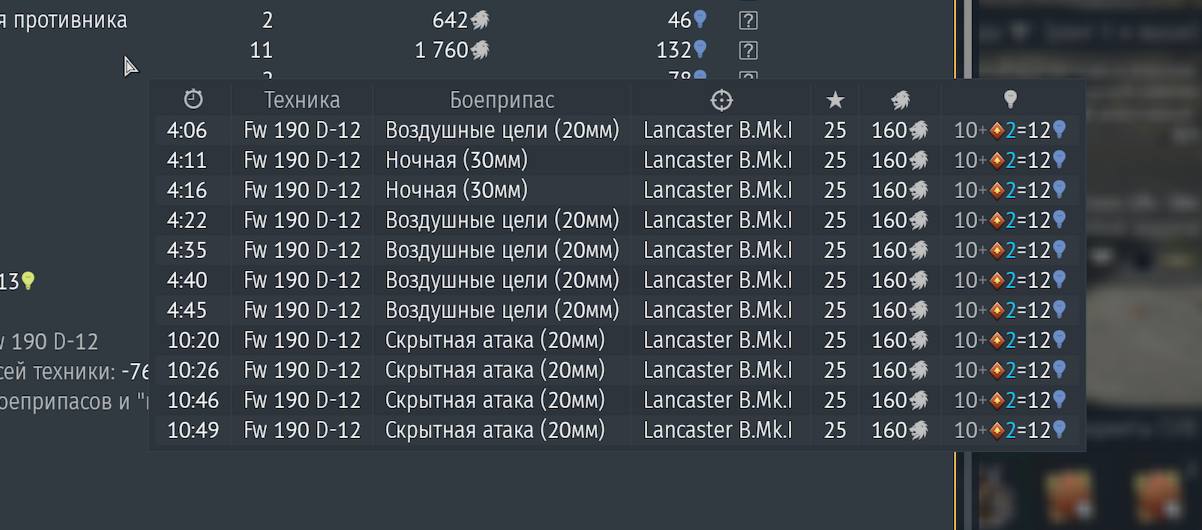Click the star icon column header
The image size is (1202, 530).
836,99
